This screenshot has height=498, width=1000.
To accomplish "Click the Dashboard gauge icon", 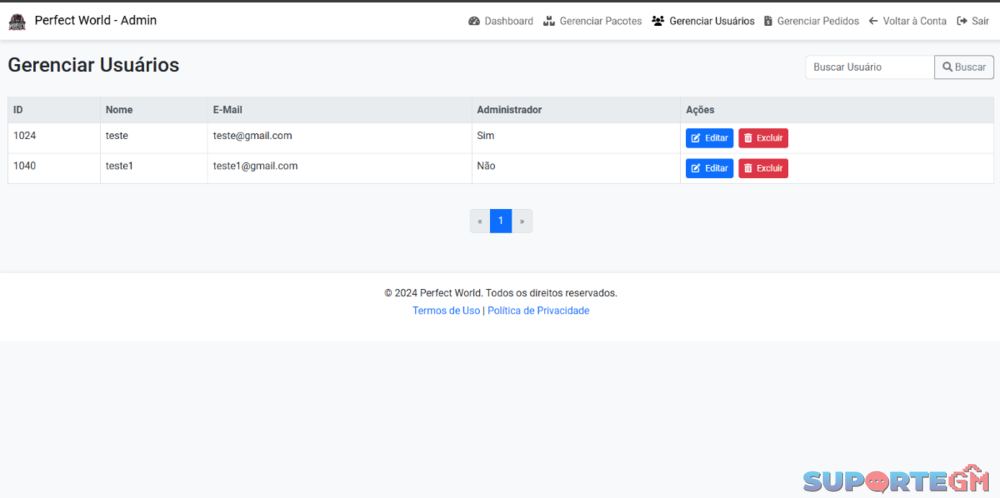I will tap(474, 21).
